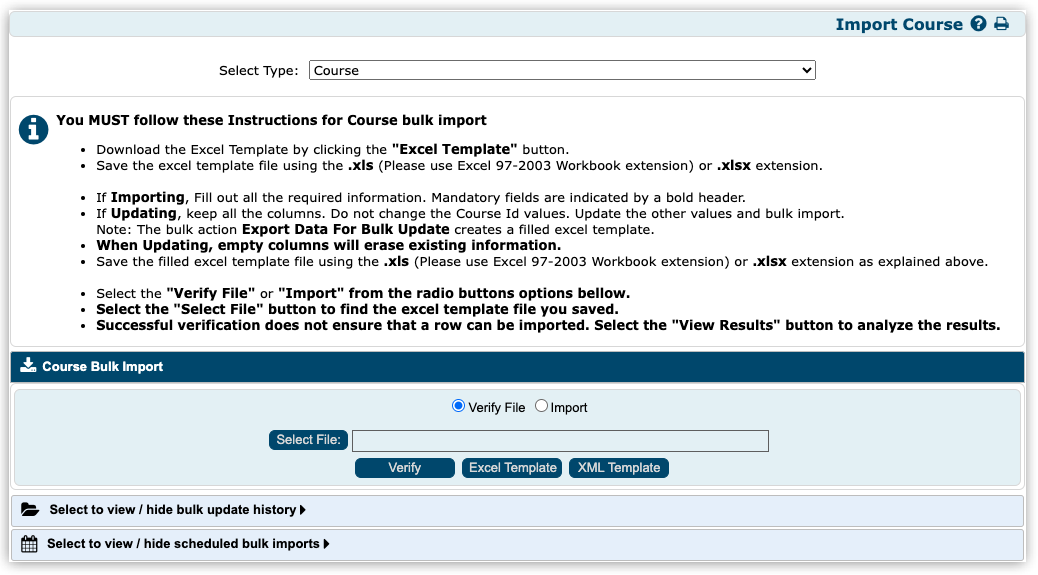This screenshot has height=575, width=1038.
Task: Click the download icon in Course Bulk Import bar
Action: pyautogui.click(x=28, y=366)
